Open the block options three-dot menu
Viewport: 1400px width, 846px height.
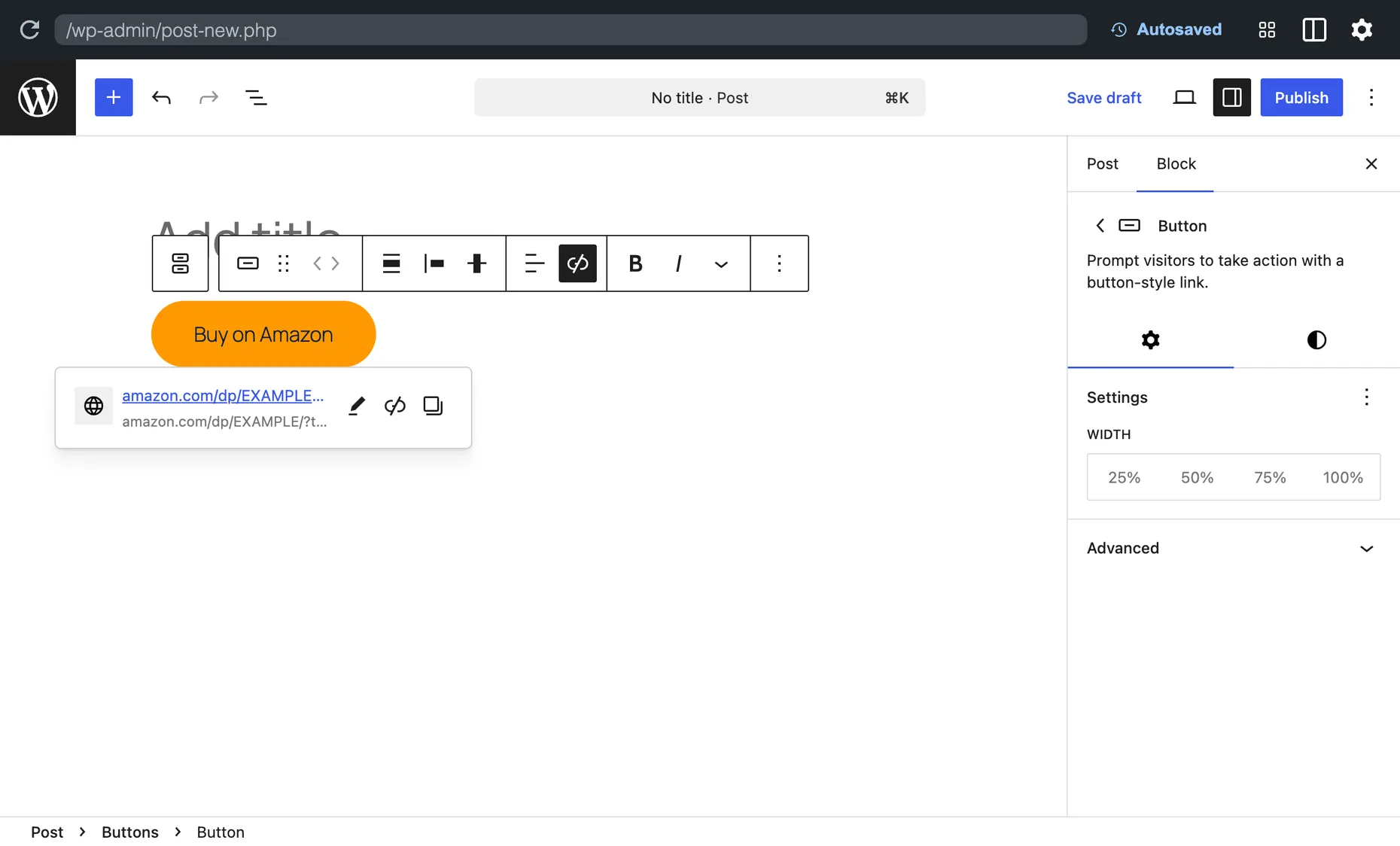[779, 263]
